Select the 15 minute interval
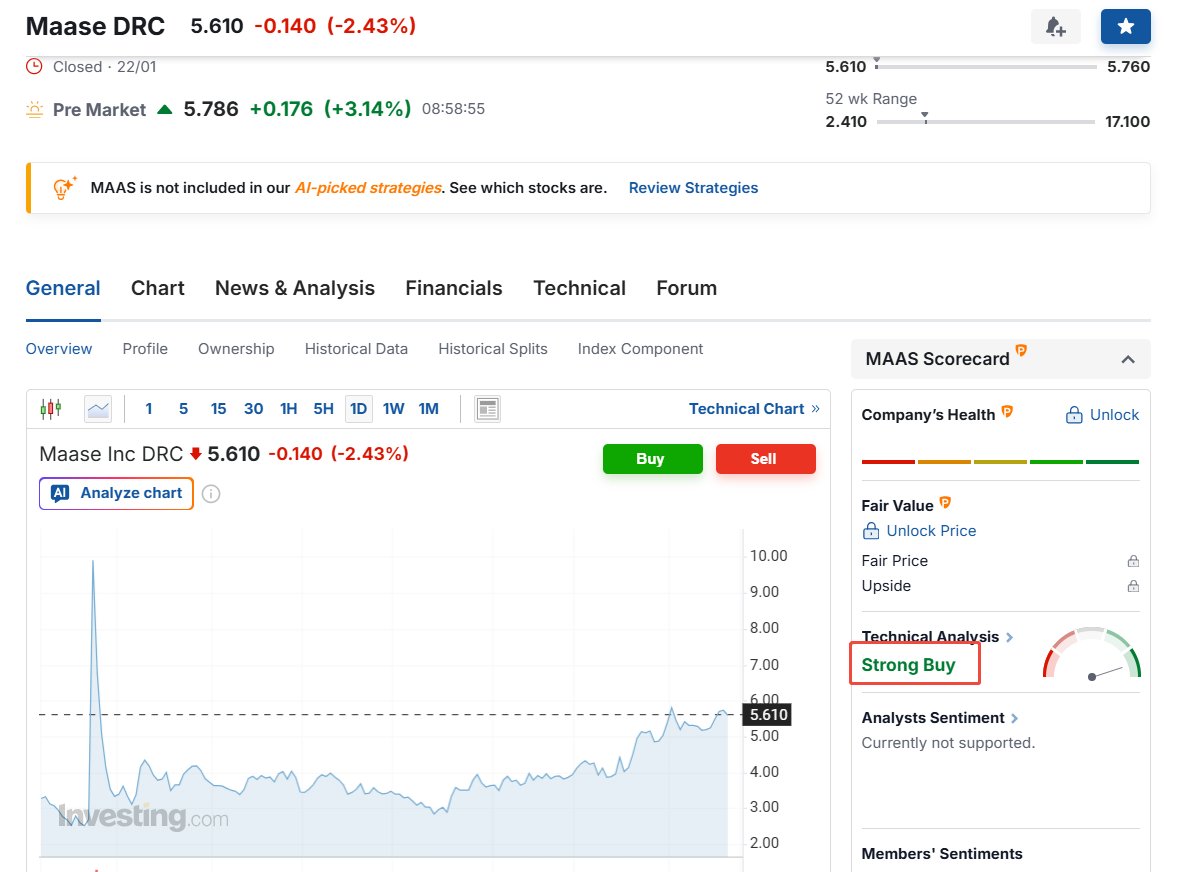The width and height of the screenshot is (1179, 872). pyautogui.click(x=219, y=409)
